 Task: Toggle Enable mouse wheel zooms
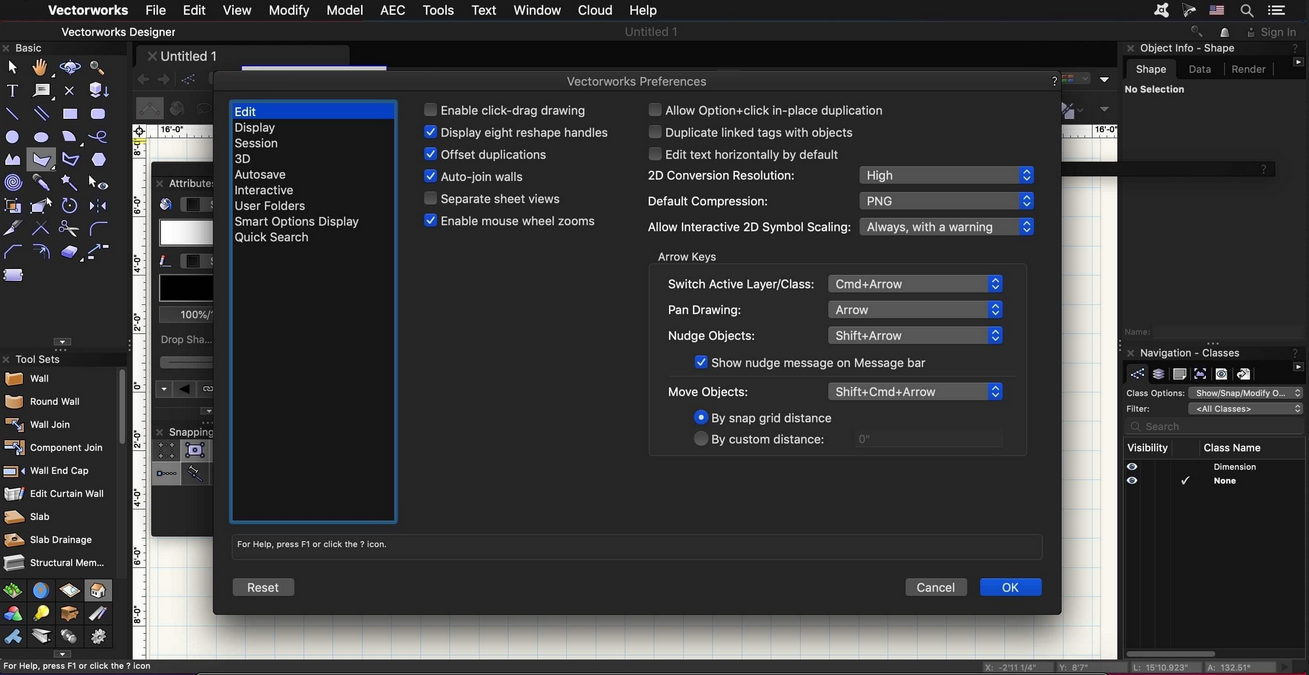[430, 220]
